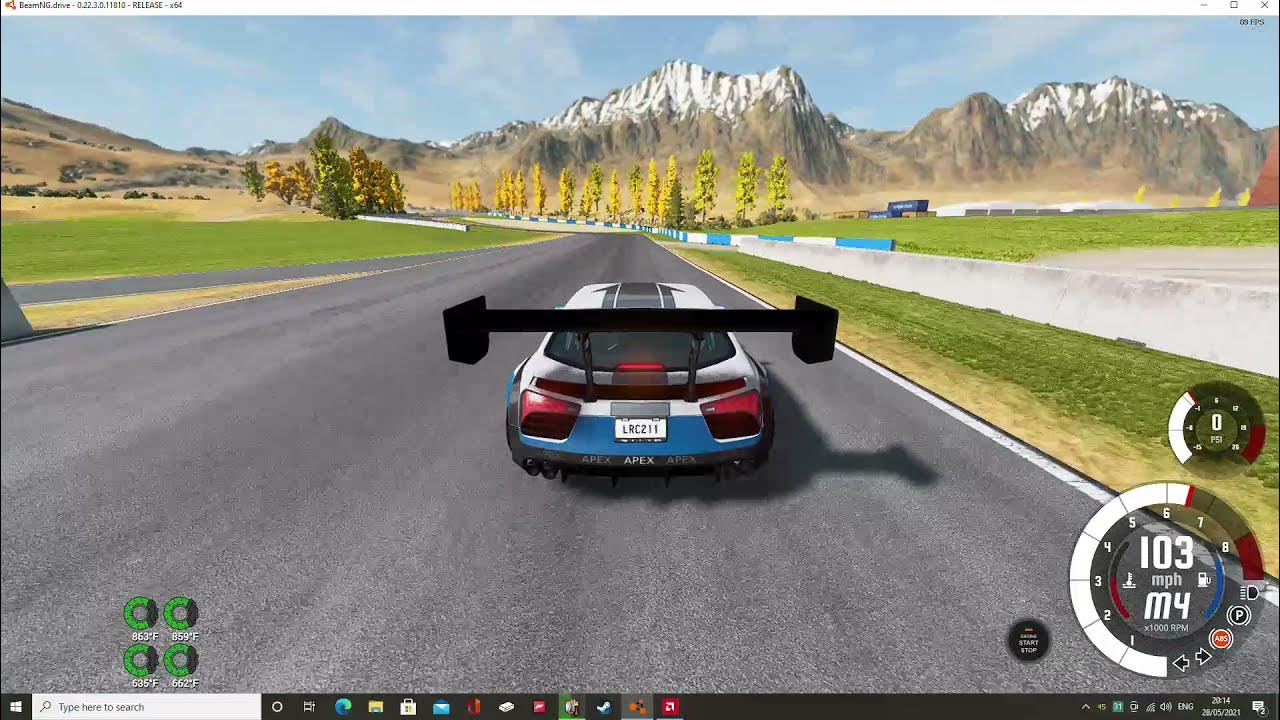Open Cortana circle icon in taskbar
The height and width of the screenshot is (720, 1280).
tap(278, 707)
